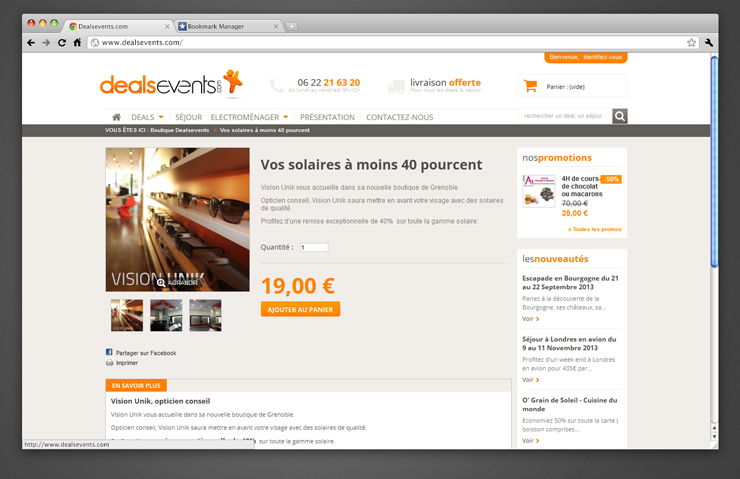Click the main sunglasses product image
This screenshot has width=740, height=479.
(177, 219)
